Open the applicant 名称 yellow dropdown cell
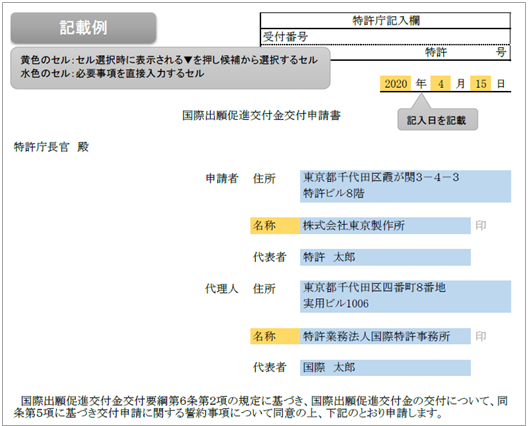Image resolution: width=528 pixels, height=426 pixels. click(x=275, y=226)
